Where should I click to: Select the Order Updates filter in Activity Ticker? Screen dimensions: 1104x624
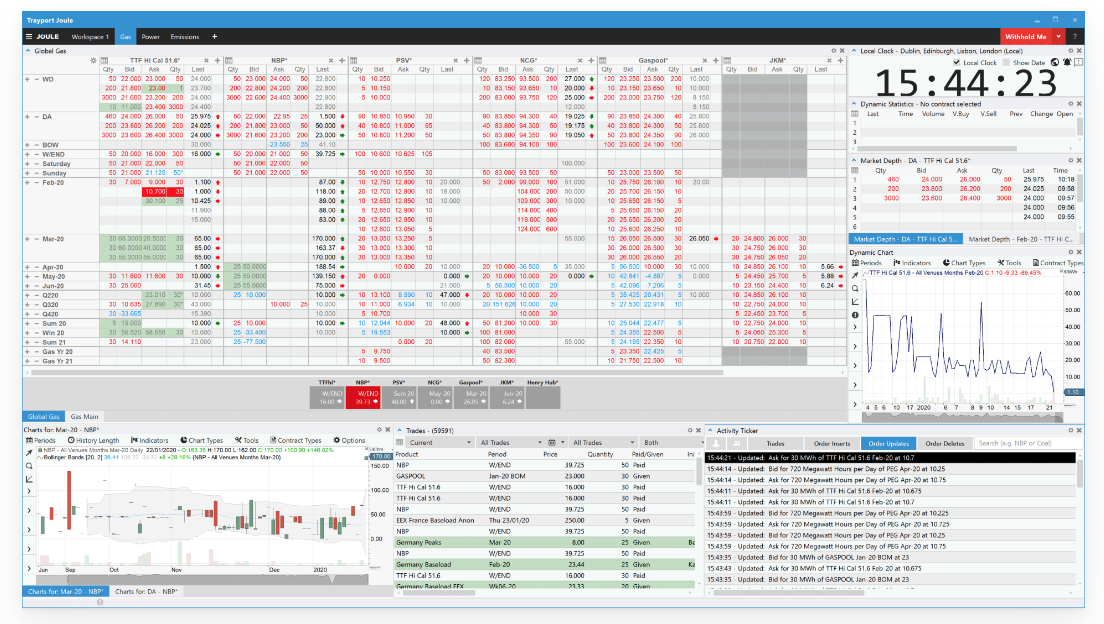coord(889,441)
